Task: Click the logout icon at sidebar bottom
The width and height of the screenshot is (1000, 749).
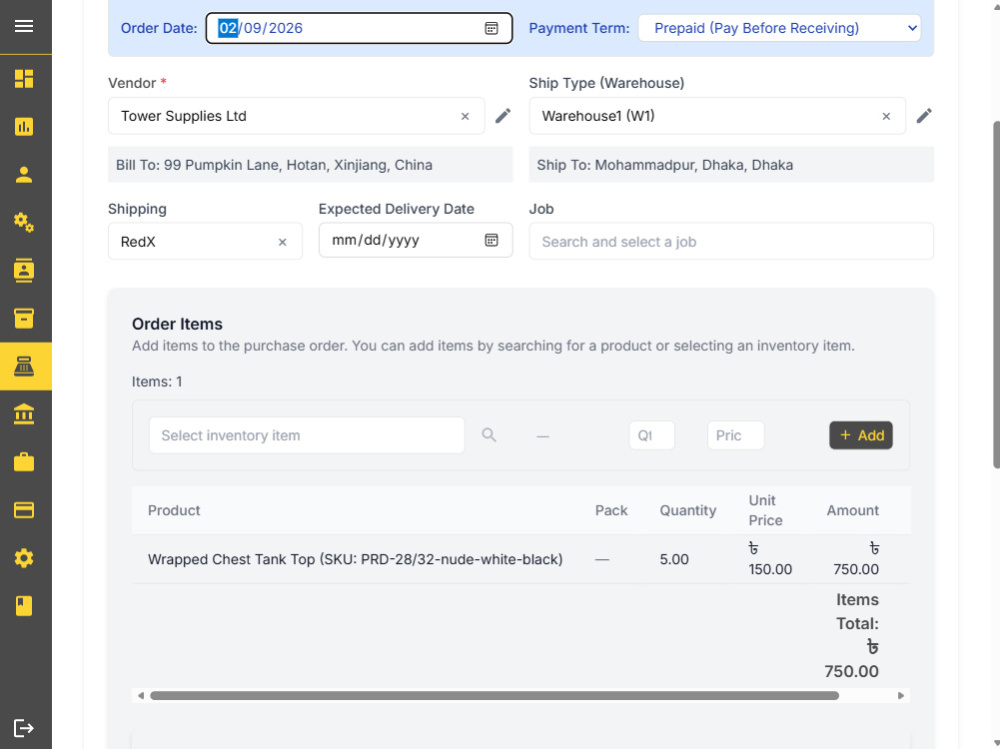Action: pyautogui.click(x=24, y=728)
